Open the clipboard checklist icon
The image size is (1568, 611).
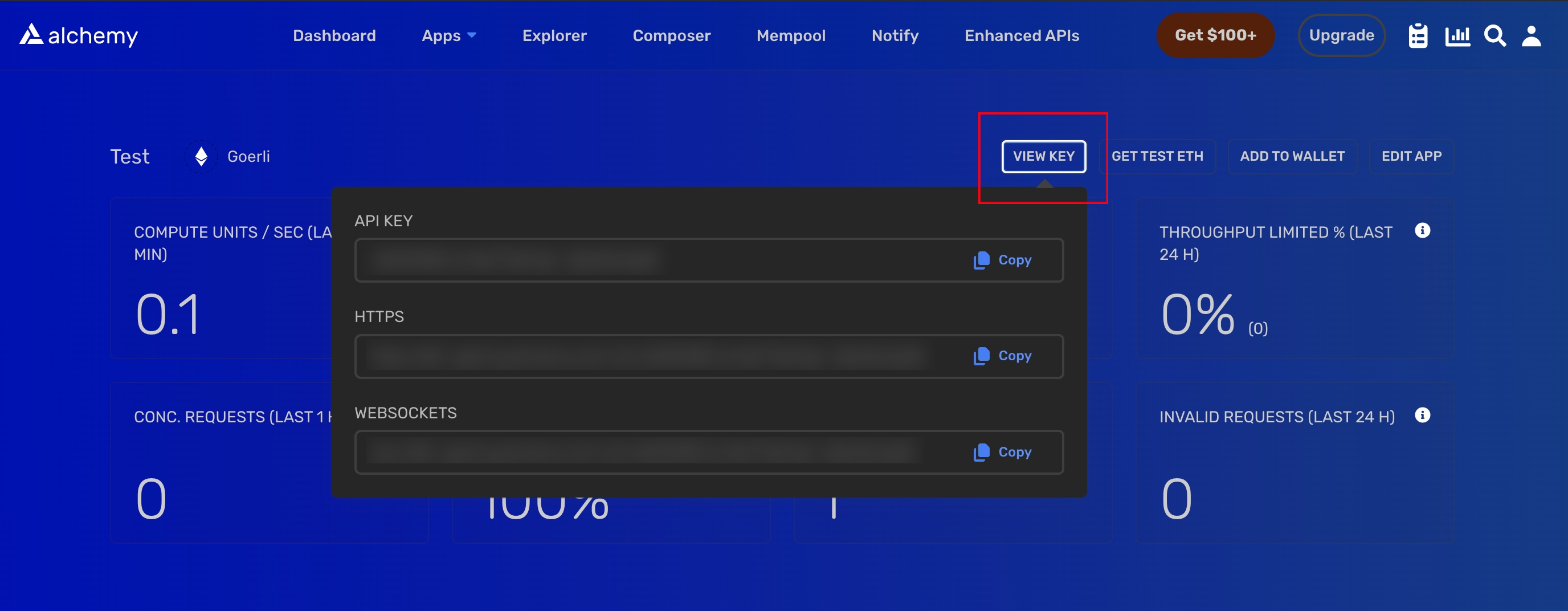click(x=1418, y=36)
